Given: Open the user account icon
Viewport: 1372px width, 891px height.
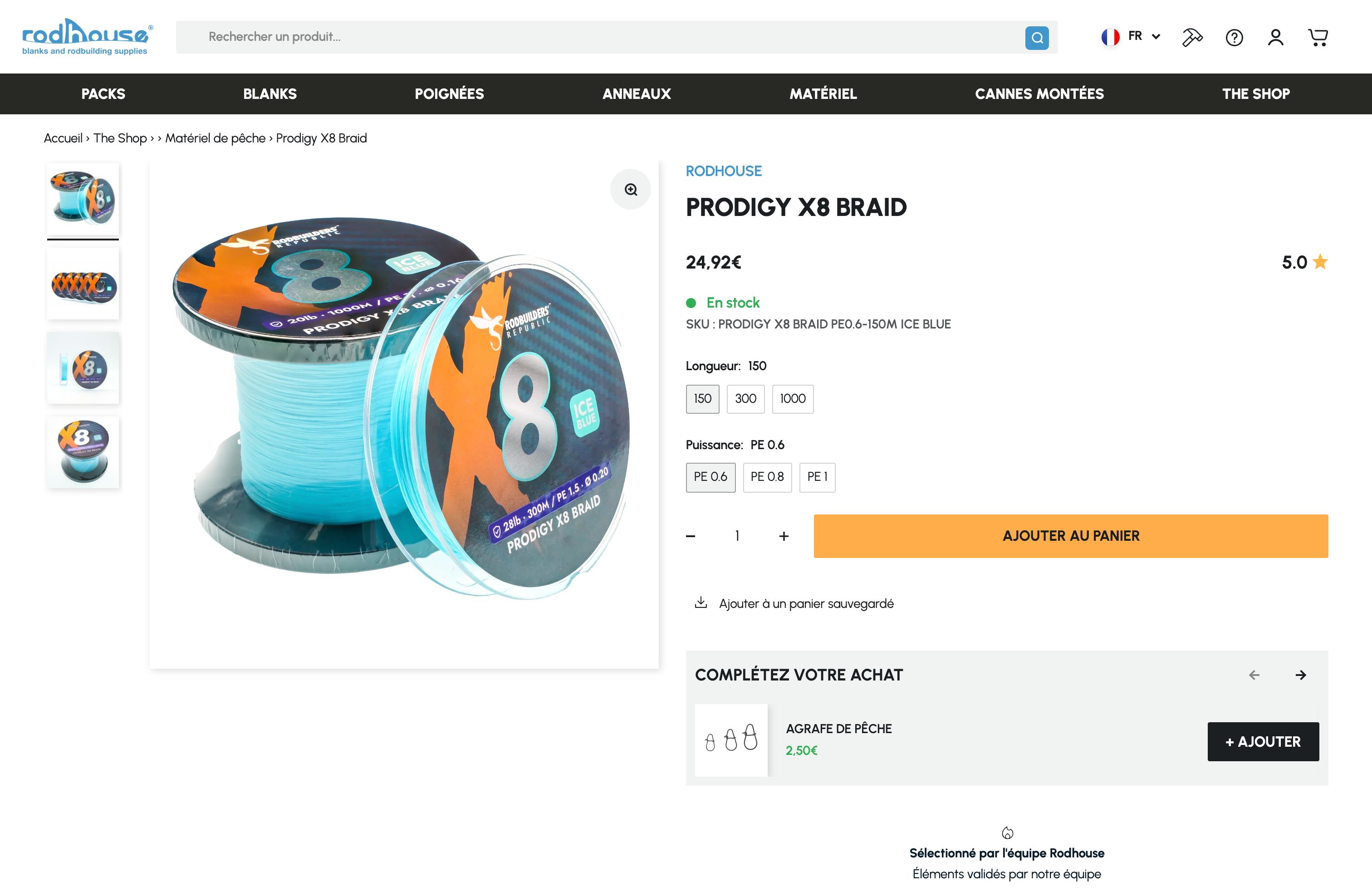Looking at the screenshot, I should (1276, 38).
